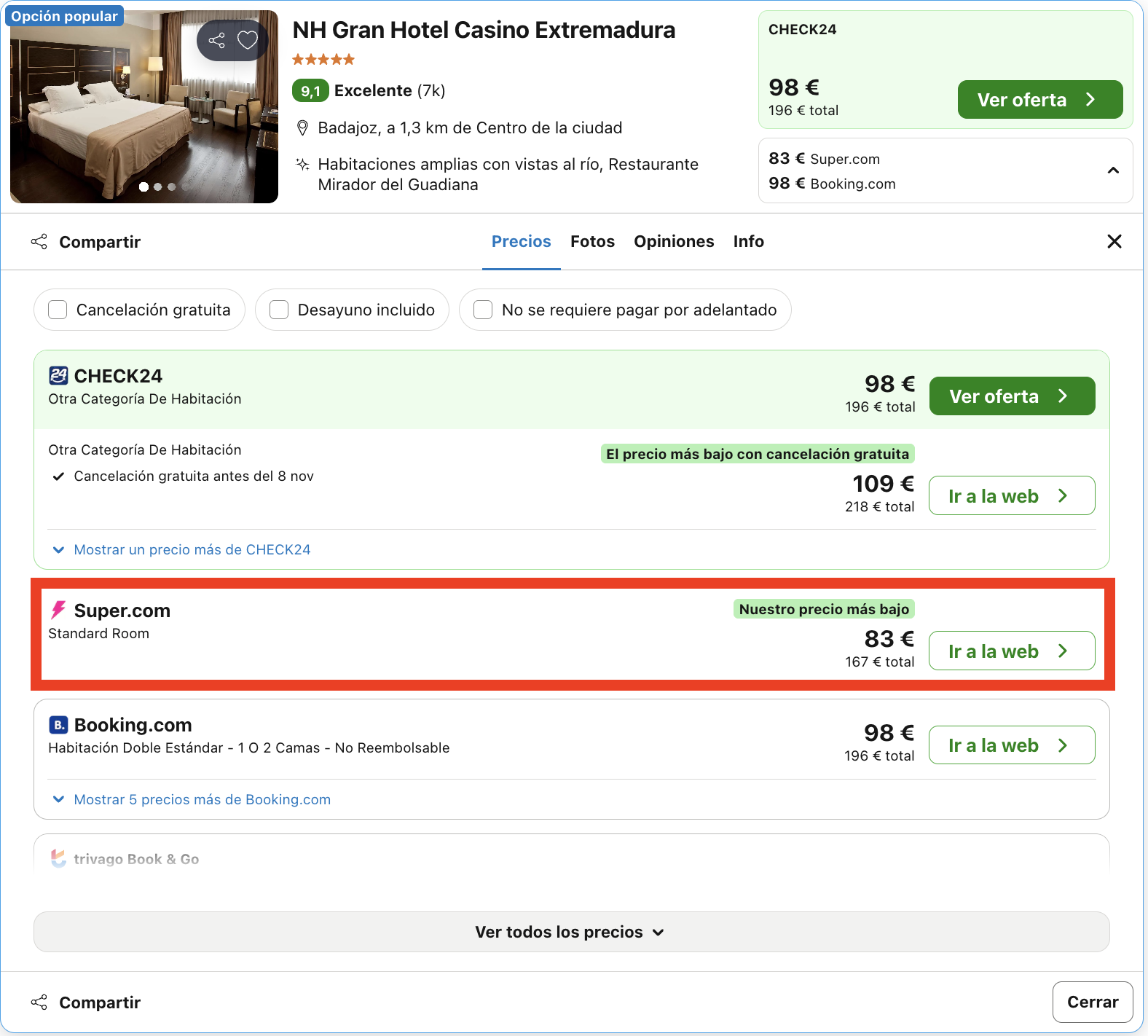
Task: Enable Cancelación gratuita filter checkbox
Action: [58, 310]
